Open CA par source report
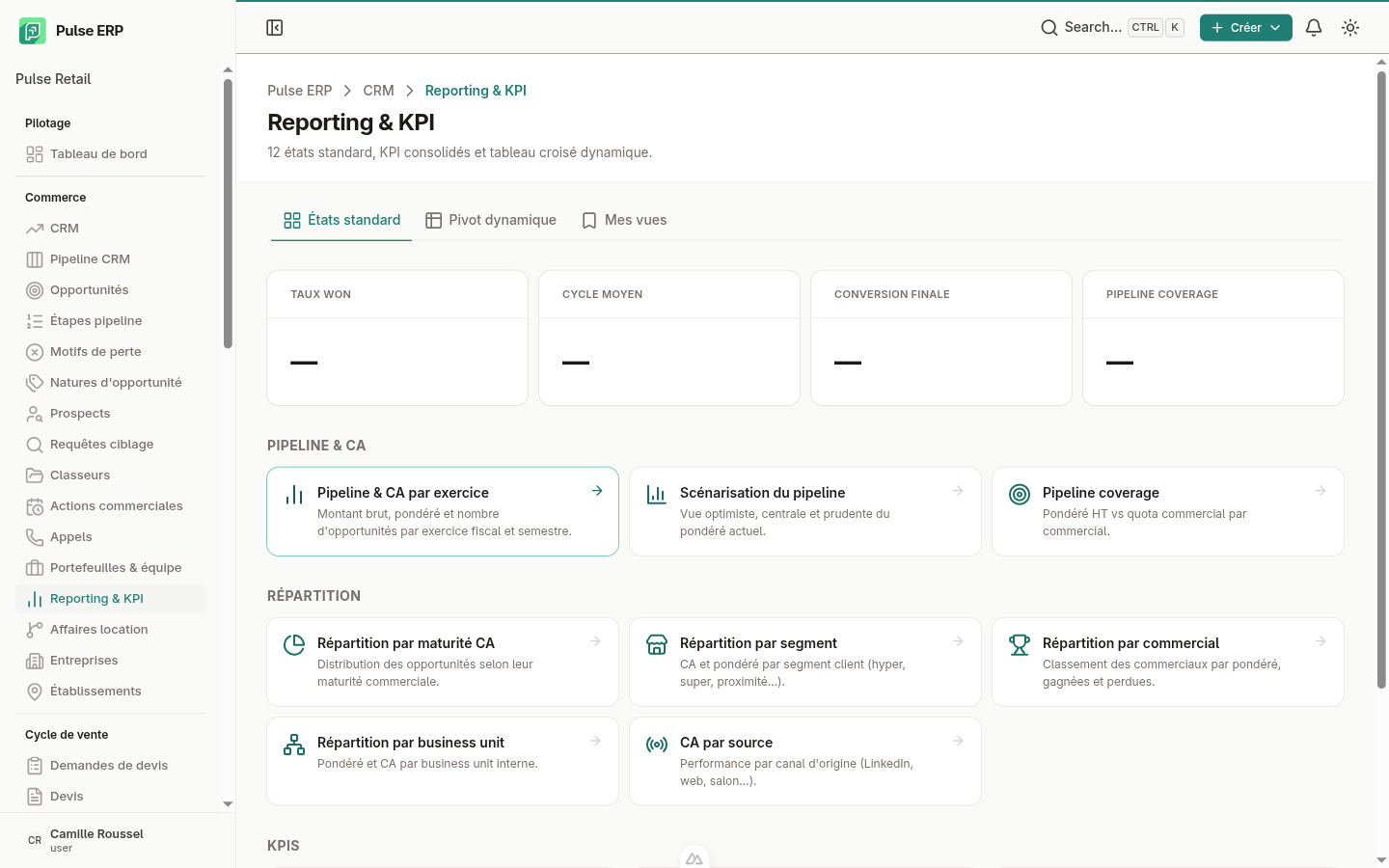 (805, 761)
